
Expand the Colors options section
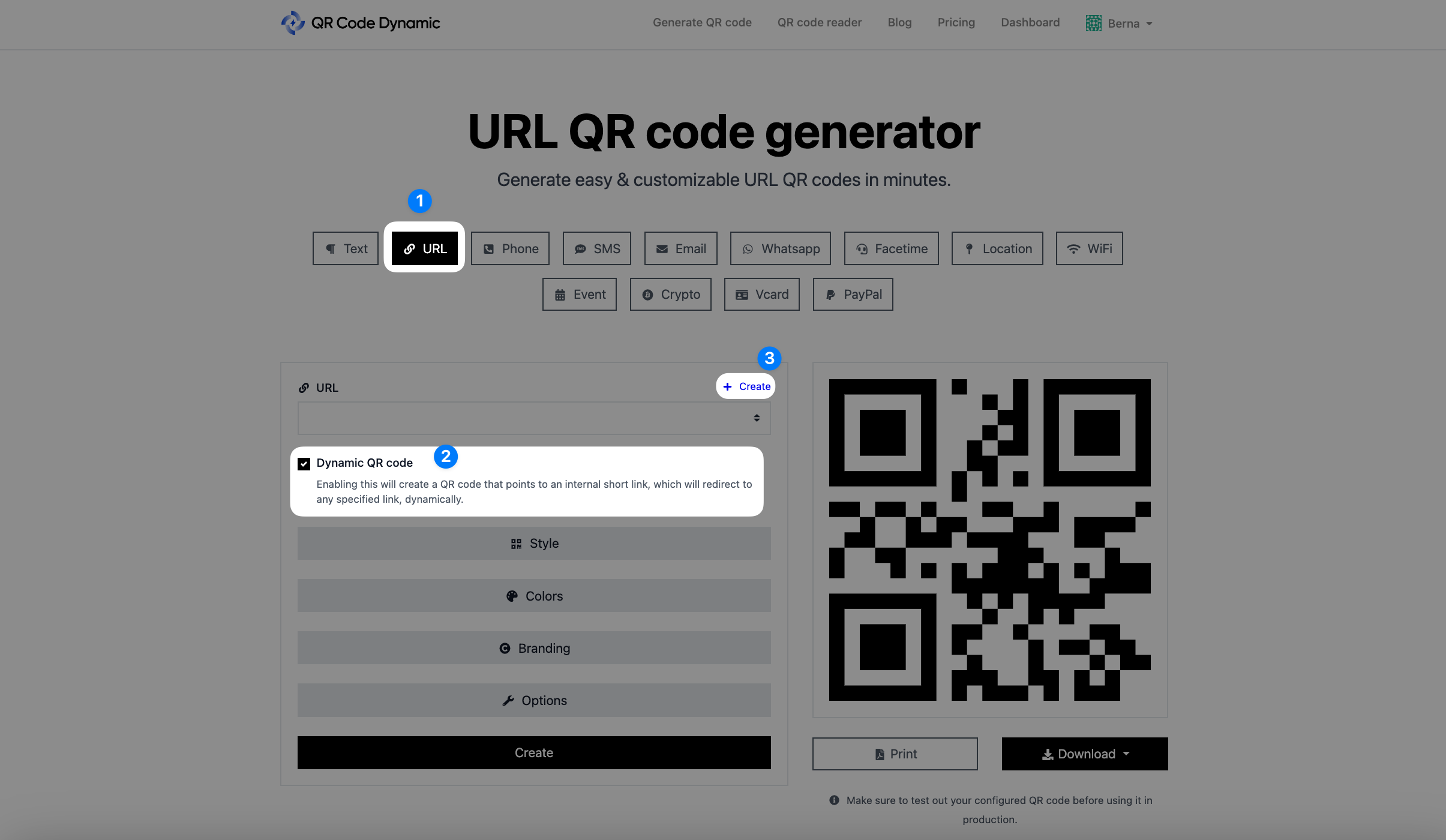pos(534,595)
